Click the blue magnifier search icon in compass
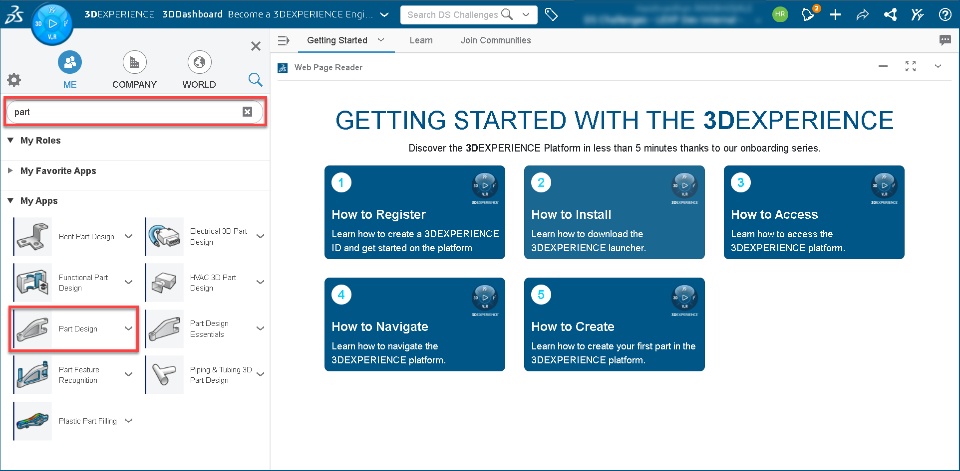This screenshot has width=960, height=471. pyautogui.click(x=255, y=80)
